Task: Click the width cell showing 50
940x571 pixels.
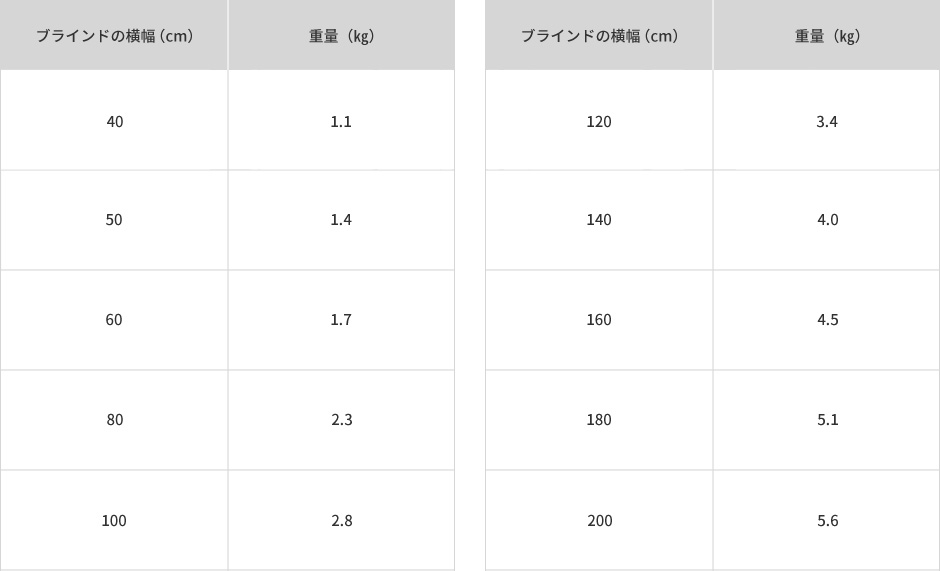Action: (114, 220)
